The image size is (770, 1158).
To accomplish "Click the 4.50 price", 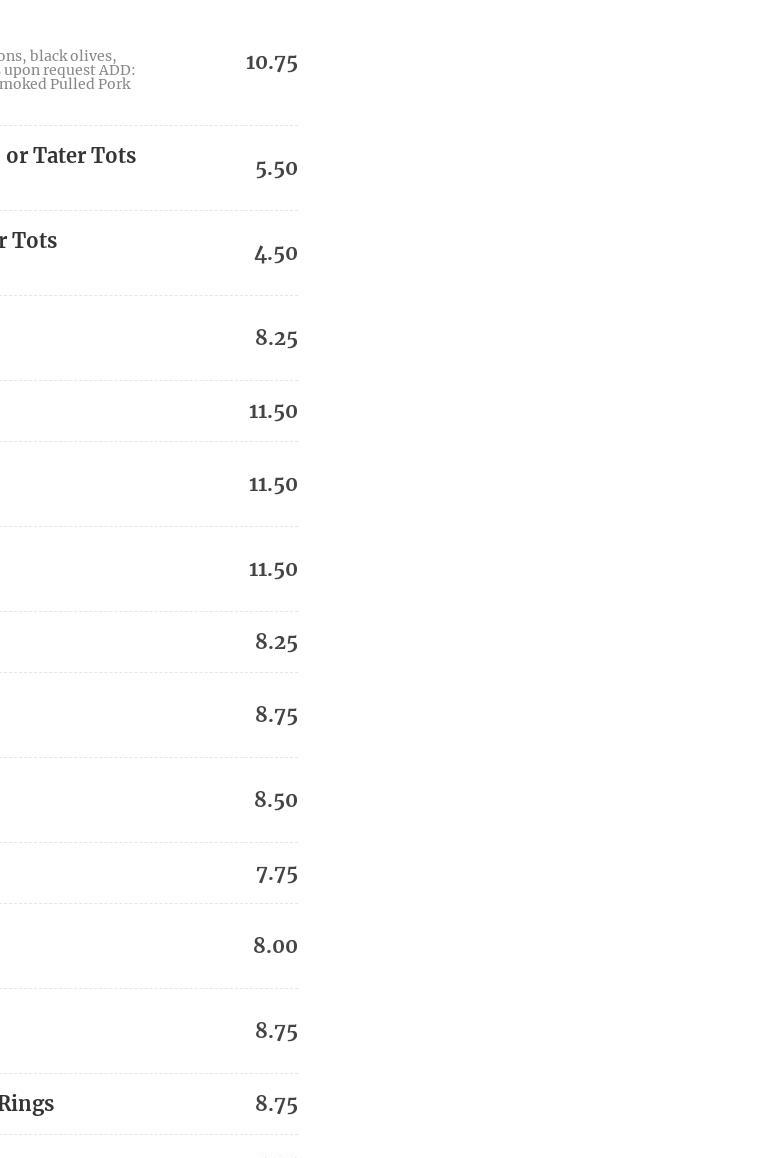I will pos(275,253).
